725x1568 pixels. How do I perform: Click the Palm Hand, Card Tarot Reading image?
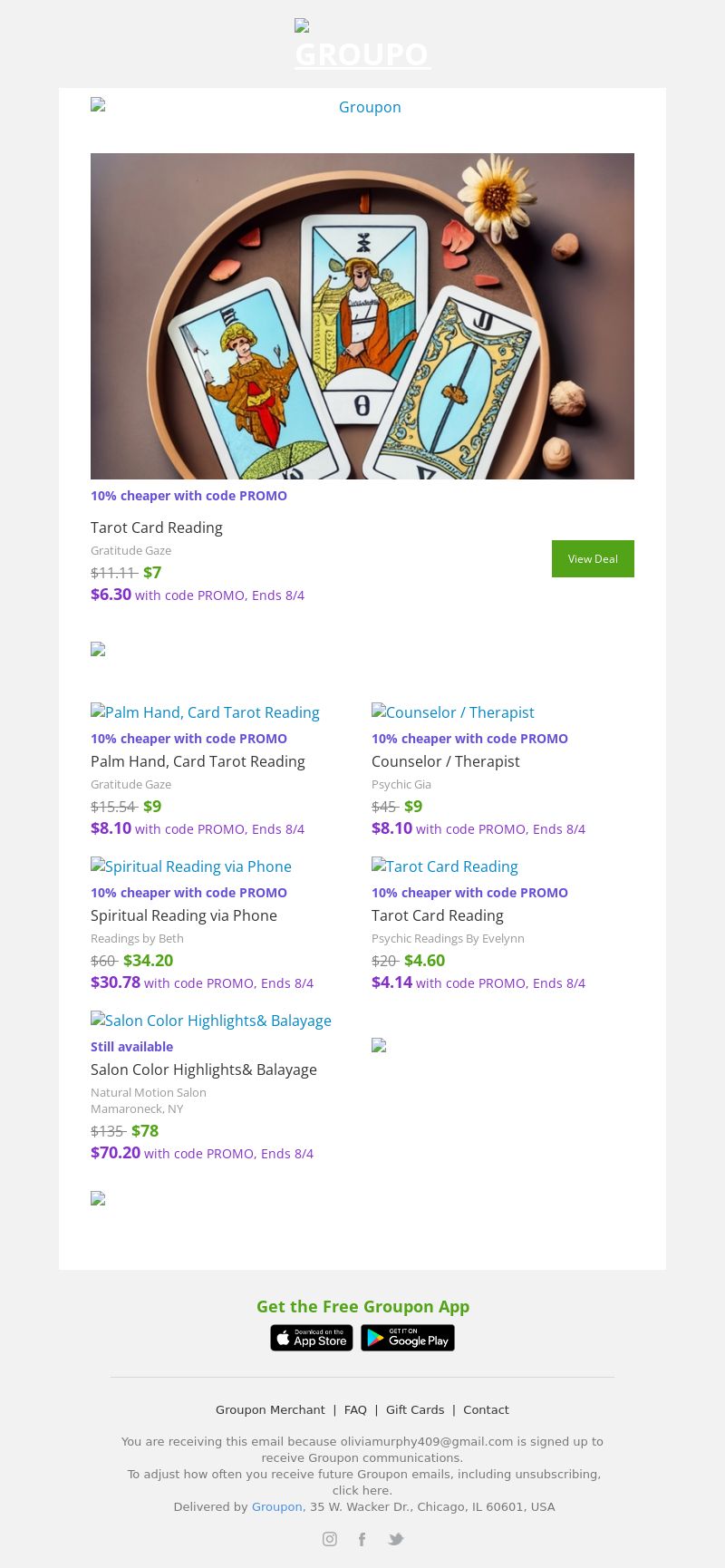pyautogui.click(x=205, y=712)
